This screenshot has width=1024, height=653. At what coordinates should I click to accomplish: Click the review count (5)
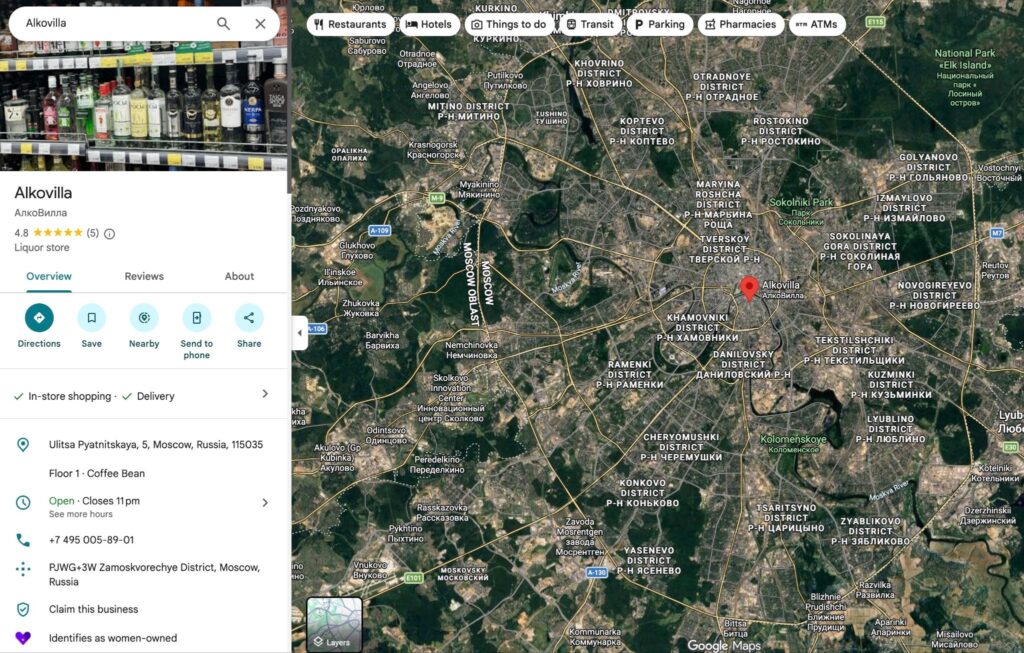93,233
